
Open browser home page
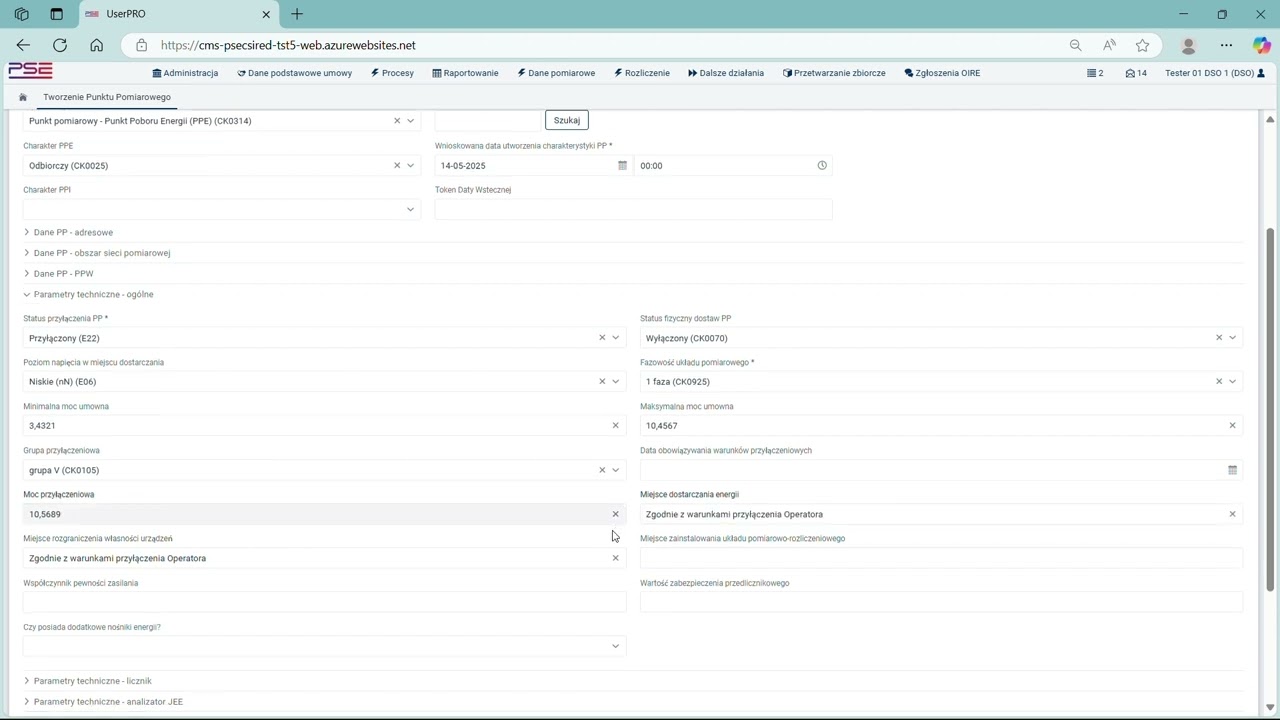pos(96,45)
